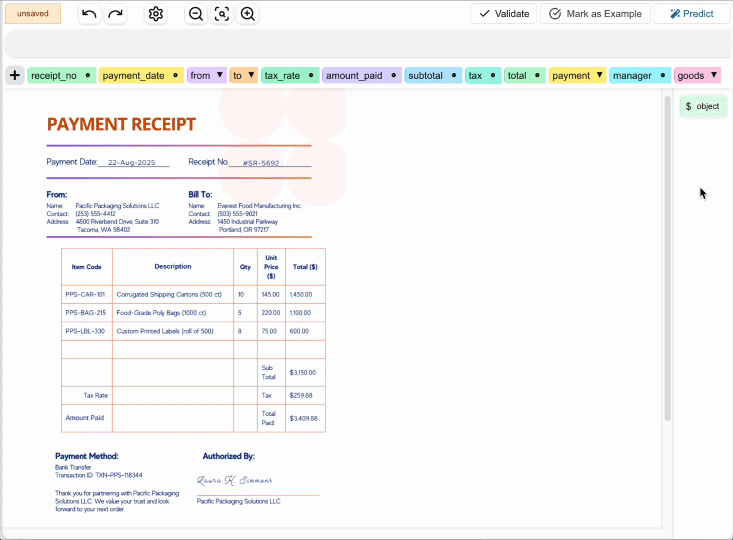Add a new field with plus icon
The width and height of the screenshot is (733, 540).
click(x=15, y=75)
